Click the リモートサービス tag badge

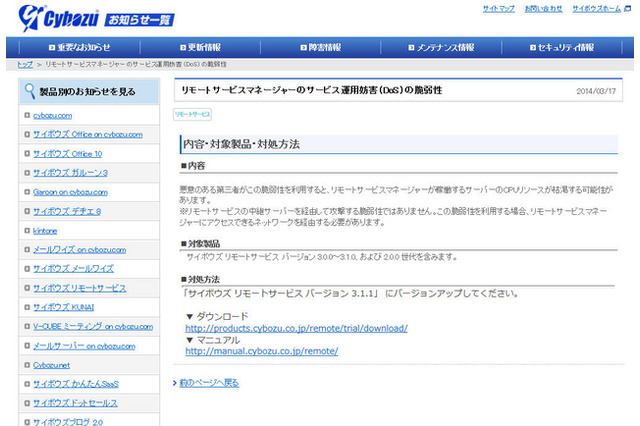192,115
